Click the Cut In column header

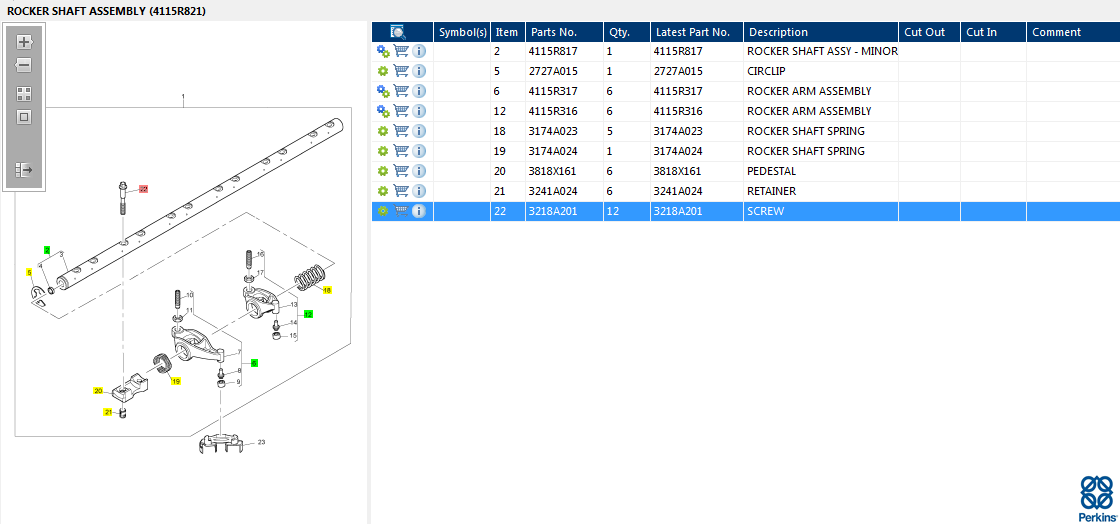coord(993,32)
